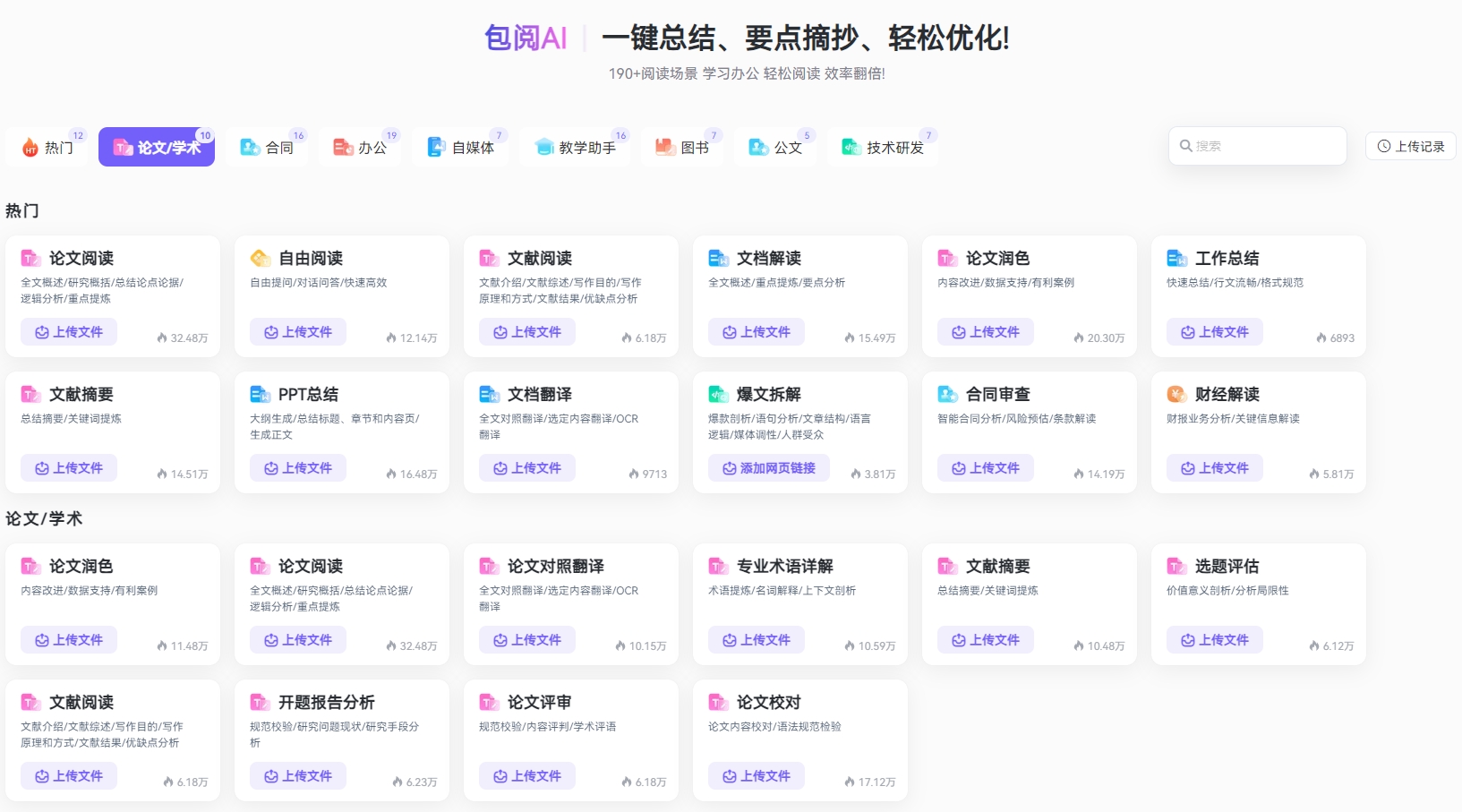Click the 文档解读 card icon

click(718, 259)
